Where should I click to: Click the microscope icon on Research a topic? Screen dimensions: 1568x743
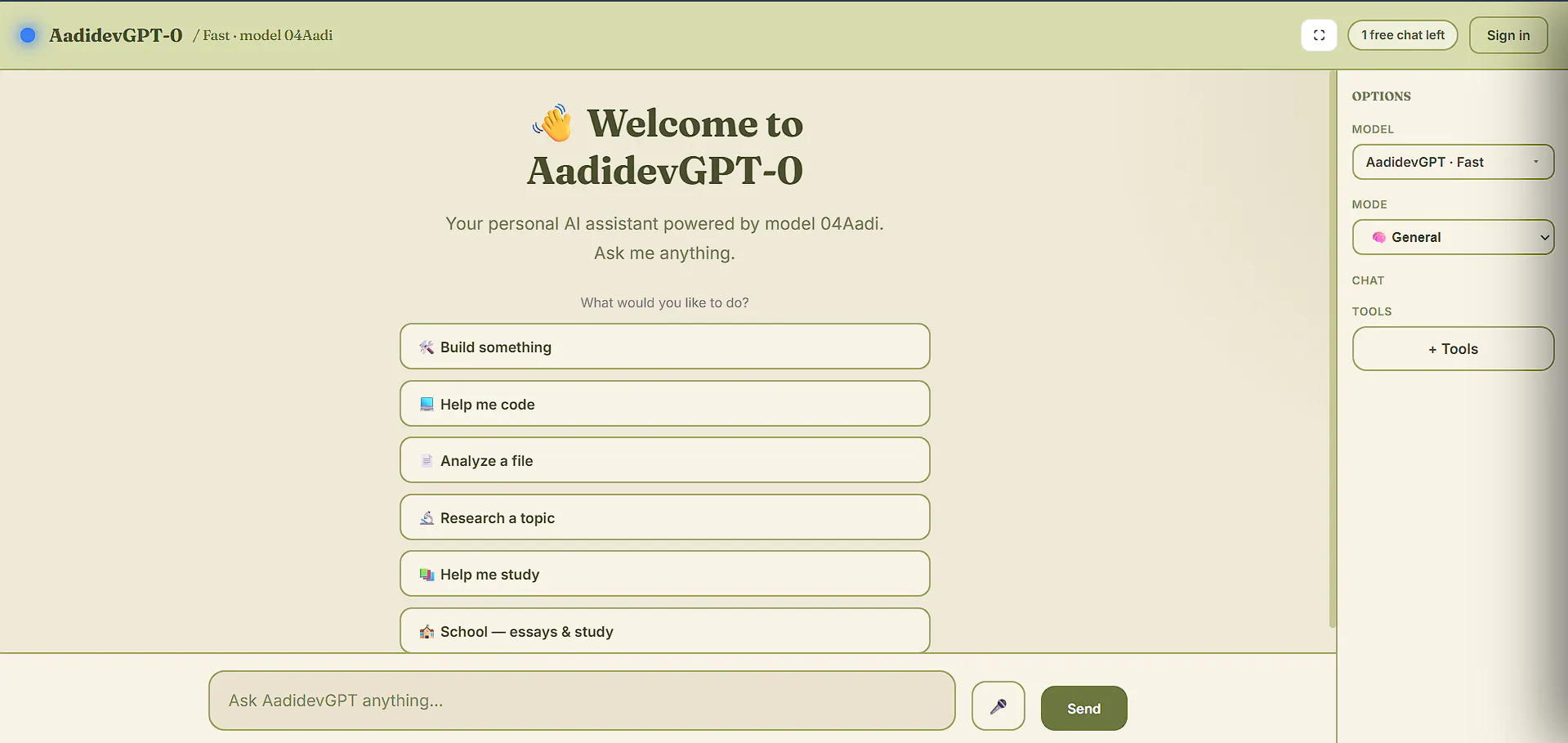pos(427,518)
